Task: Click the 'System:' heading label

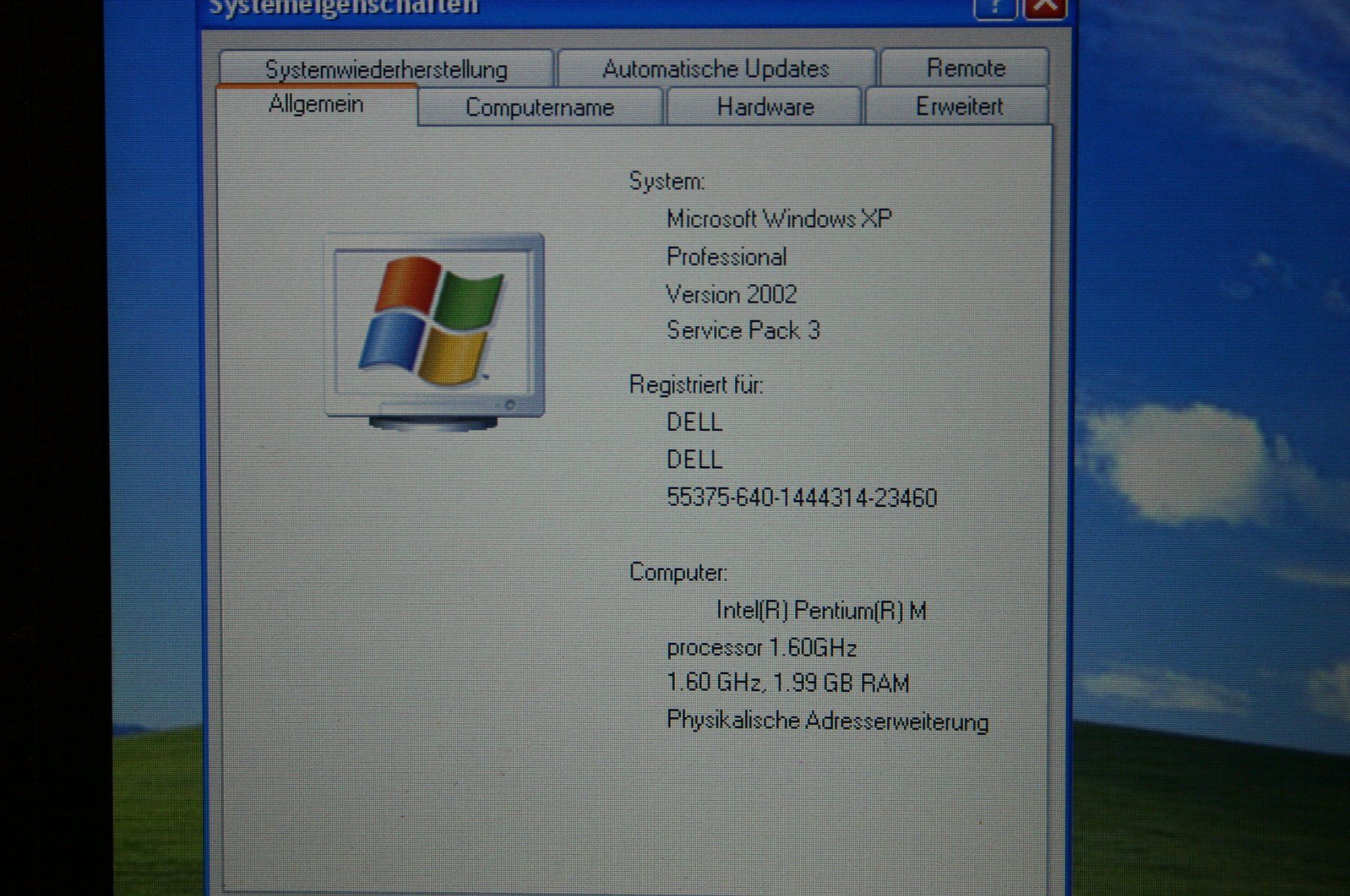Action: 667,181
